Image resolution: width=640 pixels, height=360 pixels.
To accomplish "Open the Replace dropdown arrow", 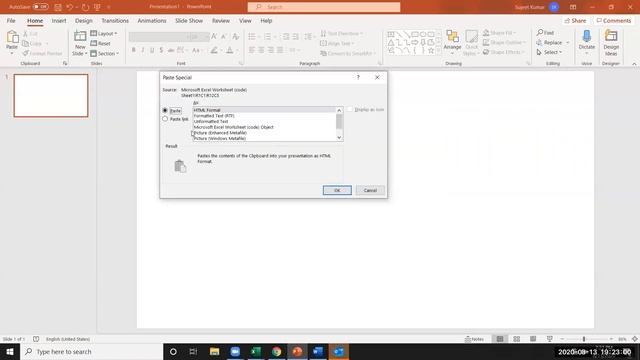I will 567,42.
